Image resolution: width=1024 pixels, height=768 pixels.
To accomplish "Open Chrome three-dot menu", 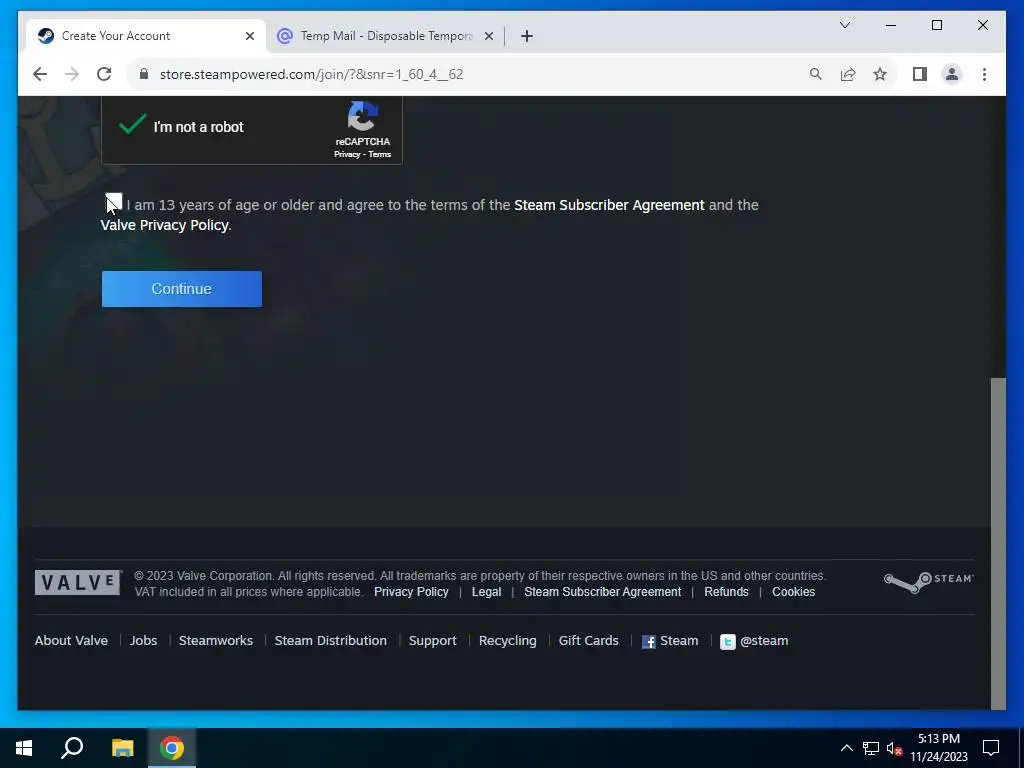I will [x=984, y=74].
